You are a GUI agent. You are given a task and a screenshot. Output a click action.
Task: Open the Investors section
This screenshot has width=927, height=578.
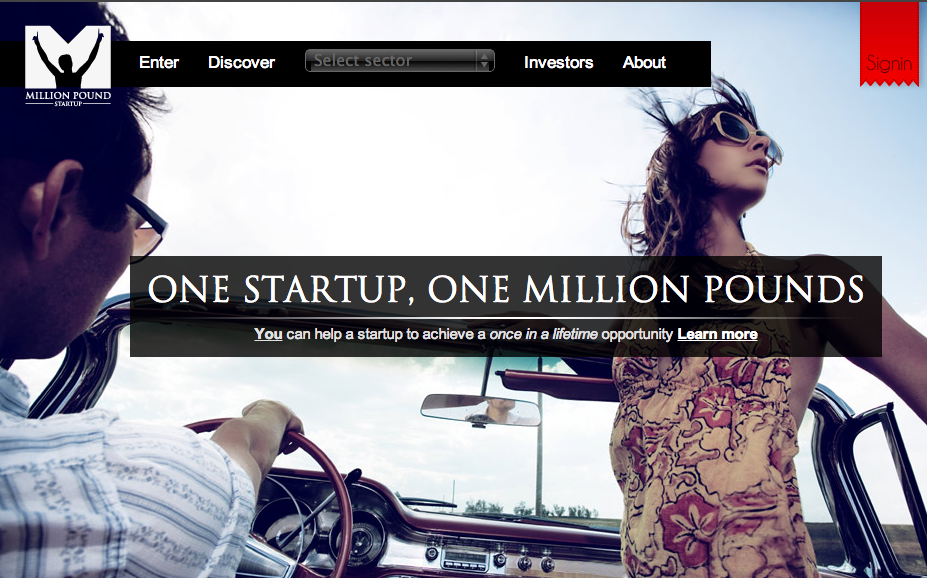coord(558,62)
